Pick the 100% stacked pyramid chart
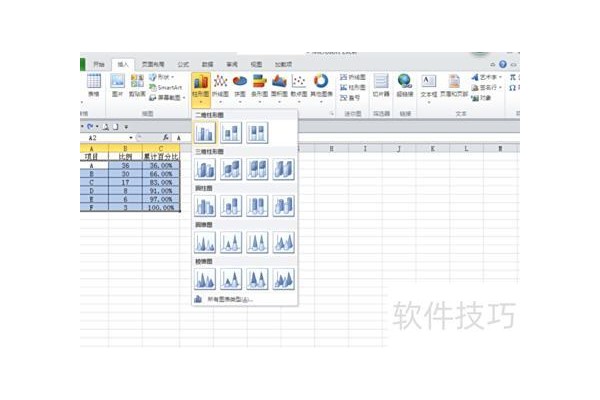 [257, 279]
